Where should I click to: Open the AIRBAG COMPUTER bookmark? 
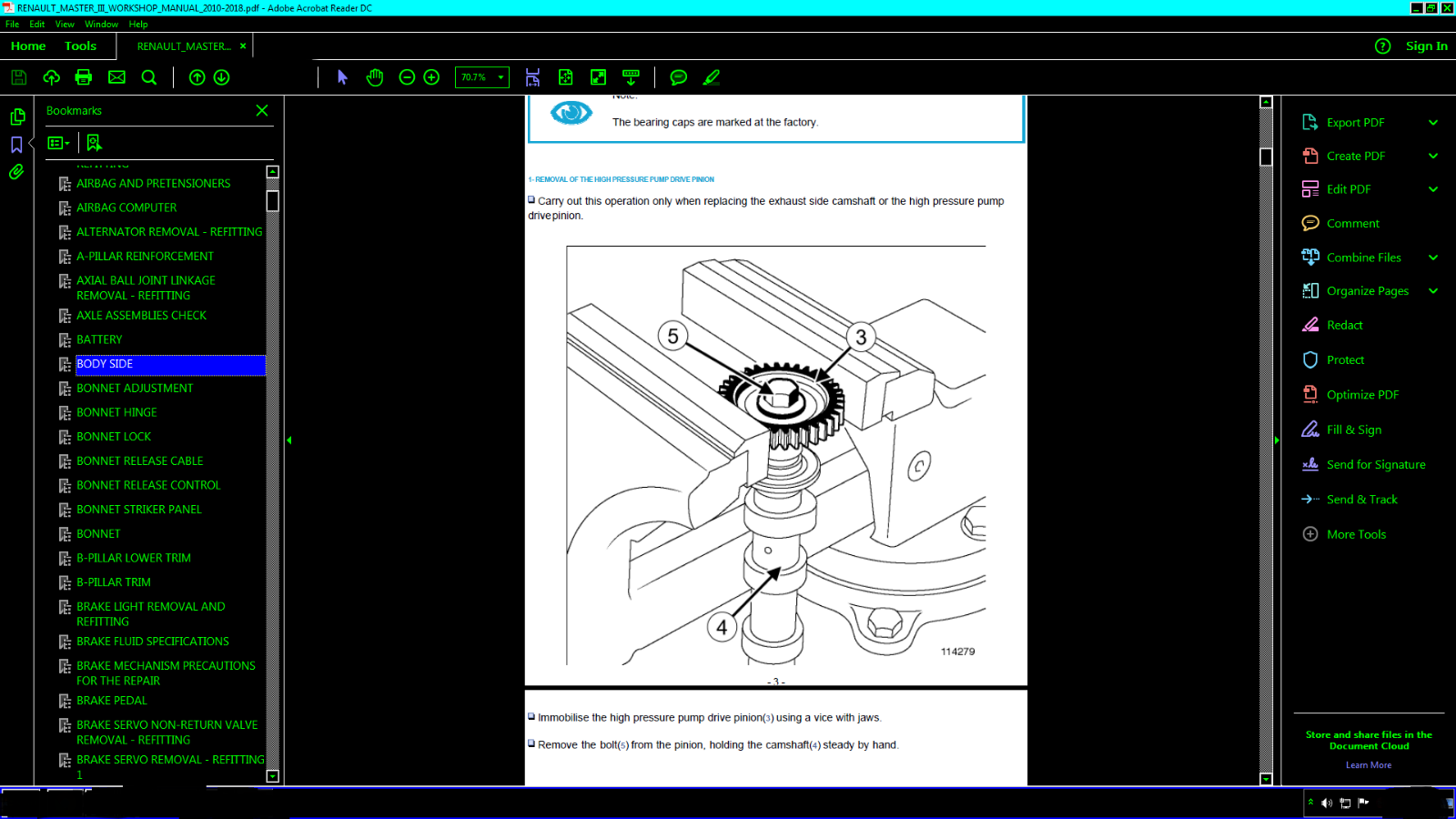click(x=126, y=207)
